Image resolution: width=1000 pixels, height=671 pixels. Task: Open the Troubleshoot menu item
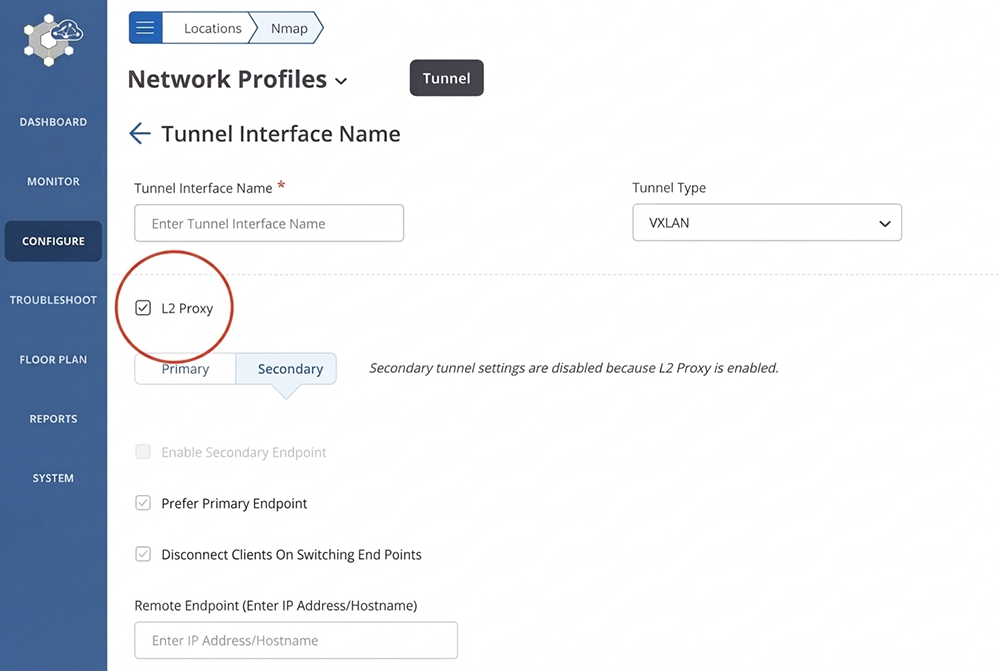53,300
